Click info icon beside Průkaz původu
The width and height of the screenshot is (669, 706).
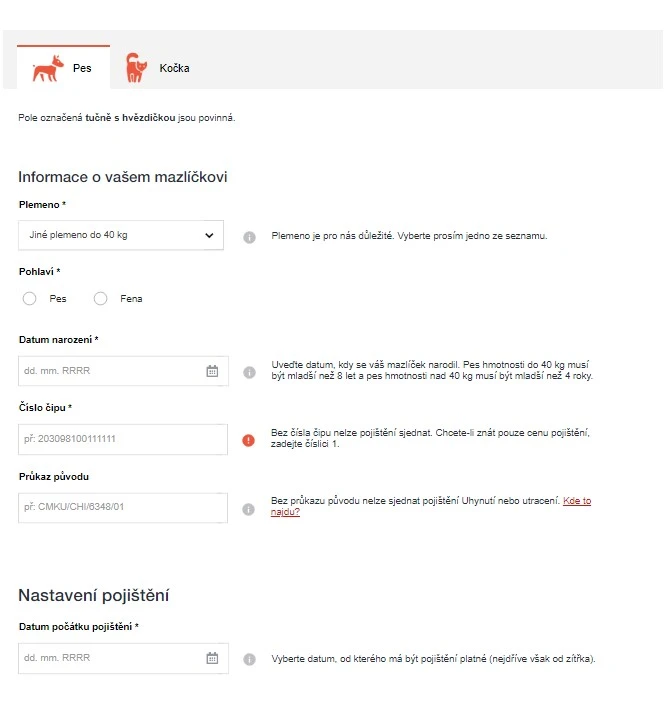click(x=249, y=509)
